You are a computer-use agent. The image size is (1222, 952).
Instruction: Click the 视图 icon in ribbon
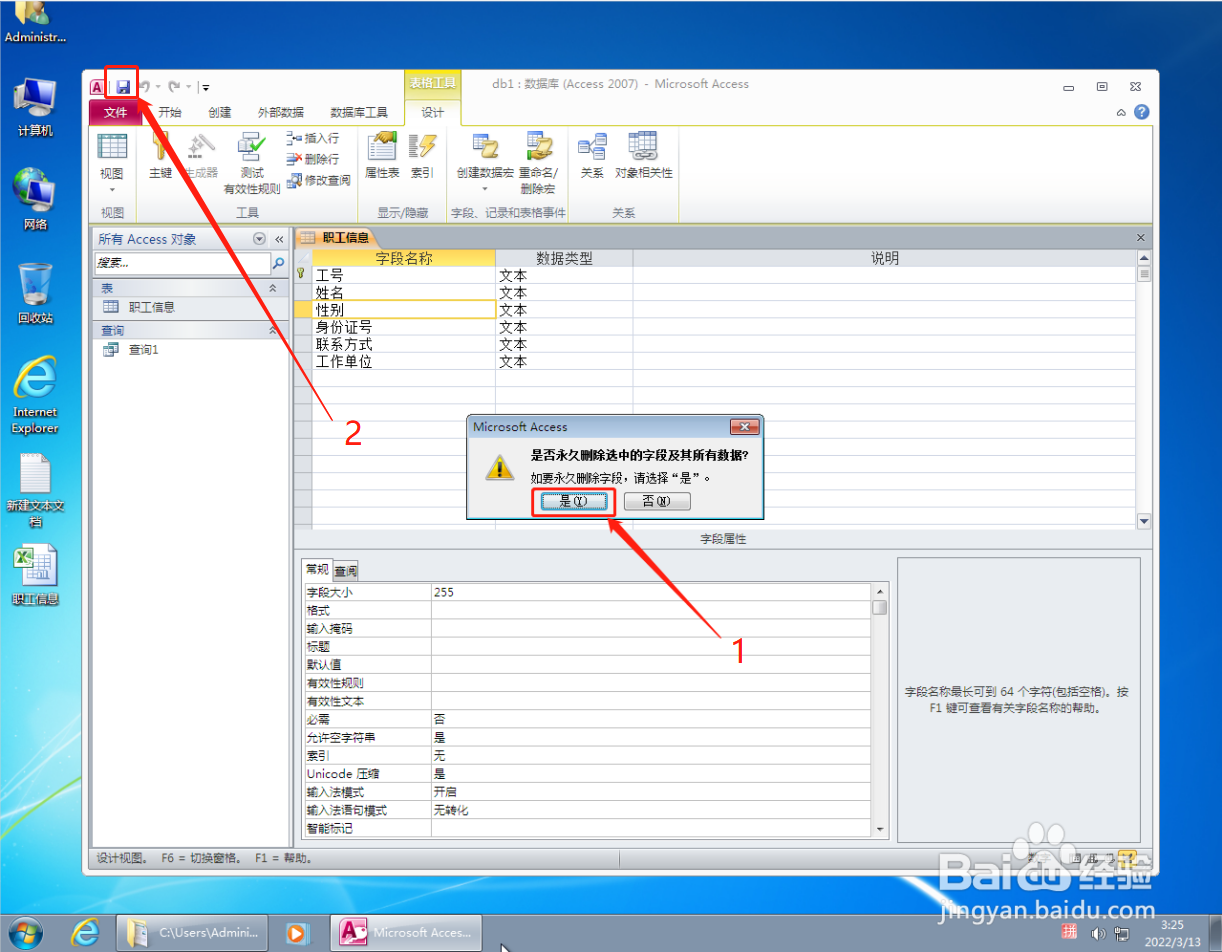(x=112, y=147)
